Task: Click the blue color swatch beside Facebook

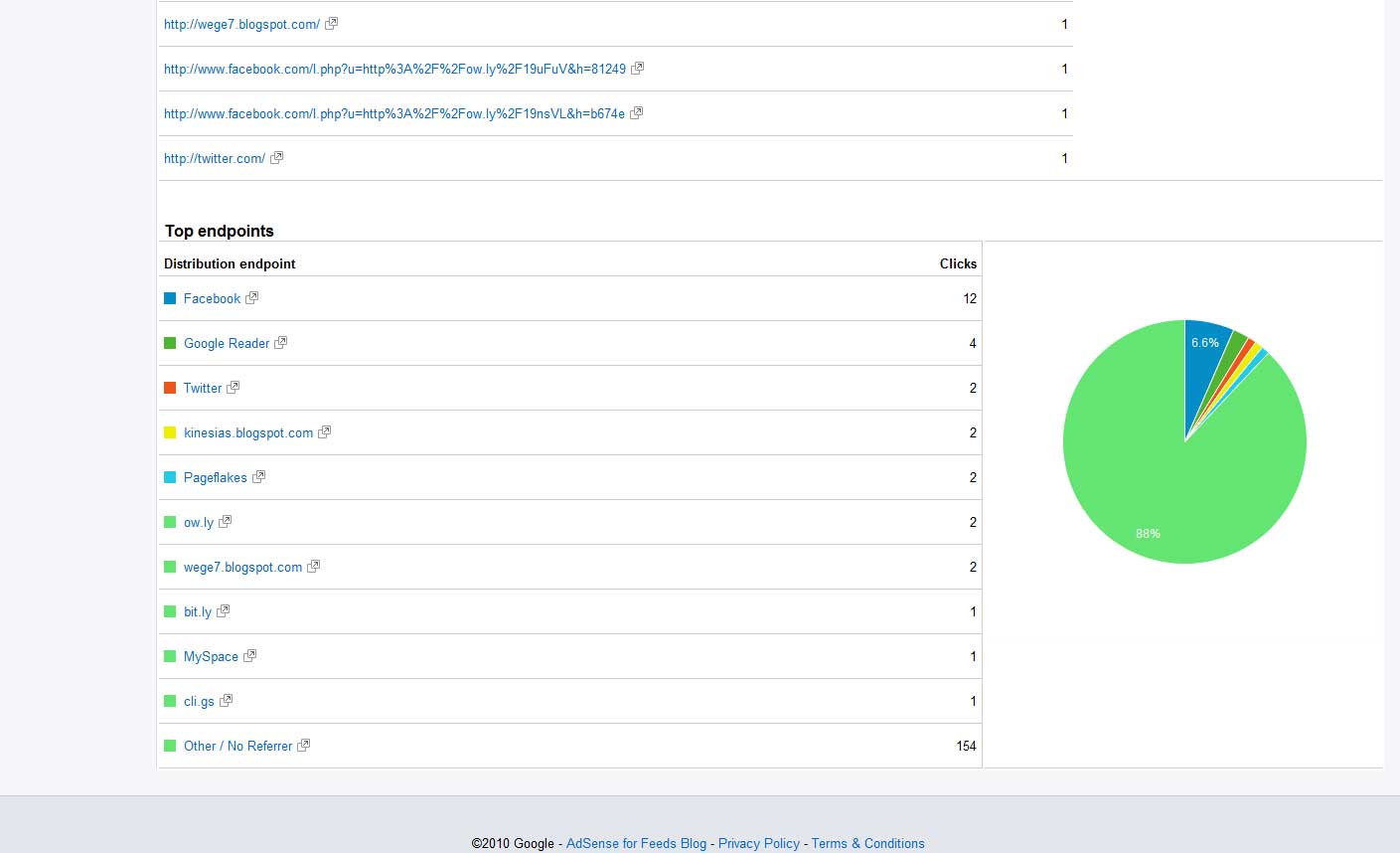Action: coord(169,298)
